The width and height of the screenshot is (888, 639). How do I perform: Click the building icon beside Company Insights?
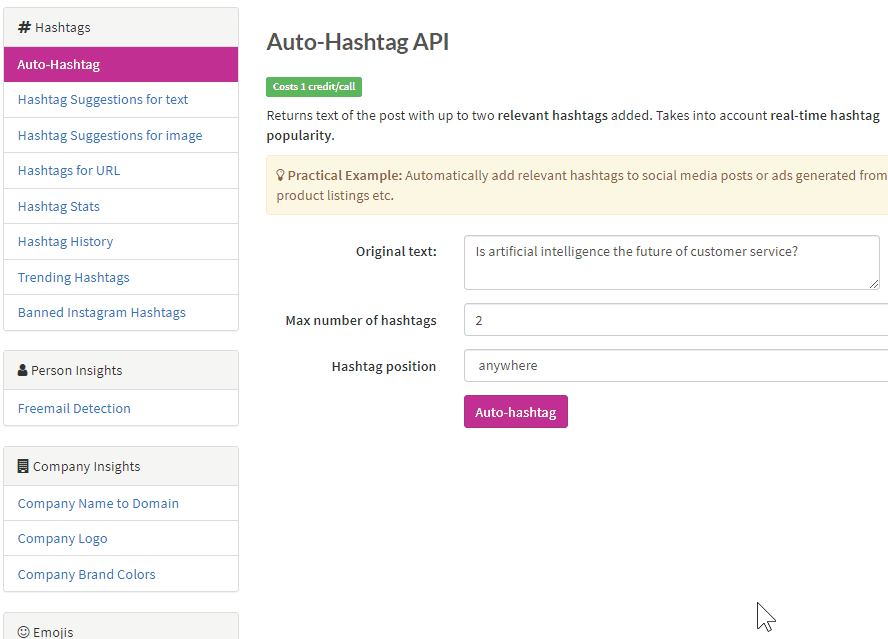23,466
